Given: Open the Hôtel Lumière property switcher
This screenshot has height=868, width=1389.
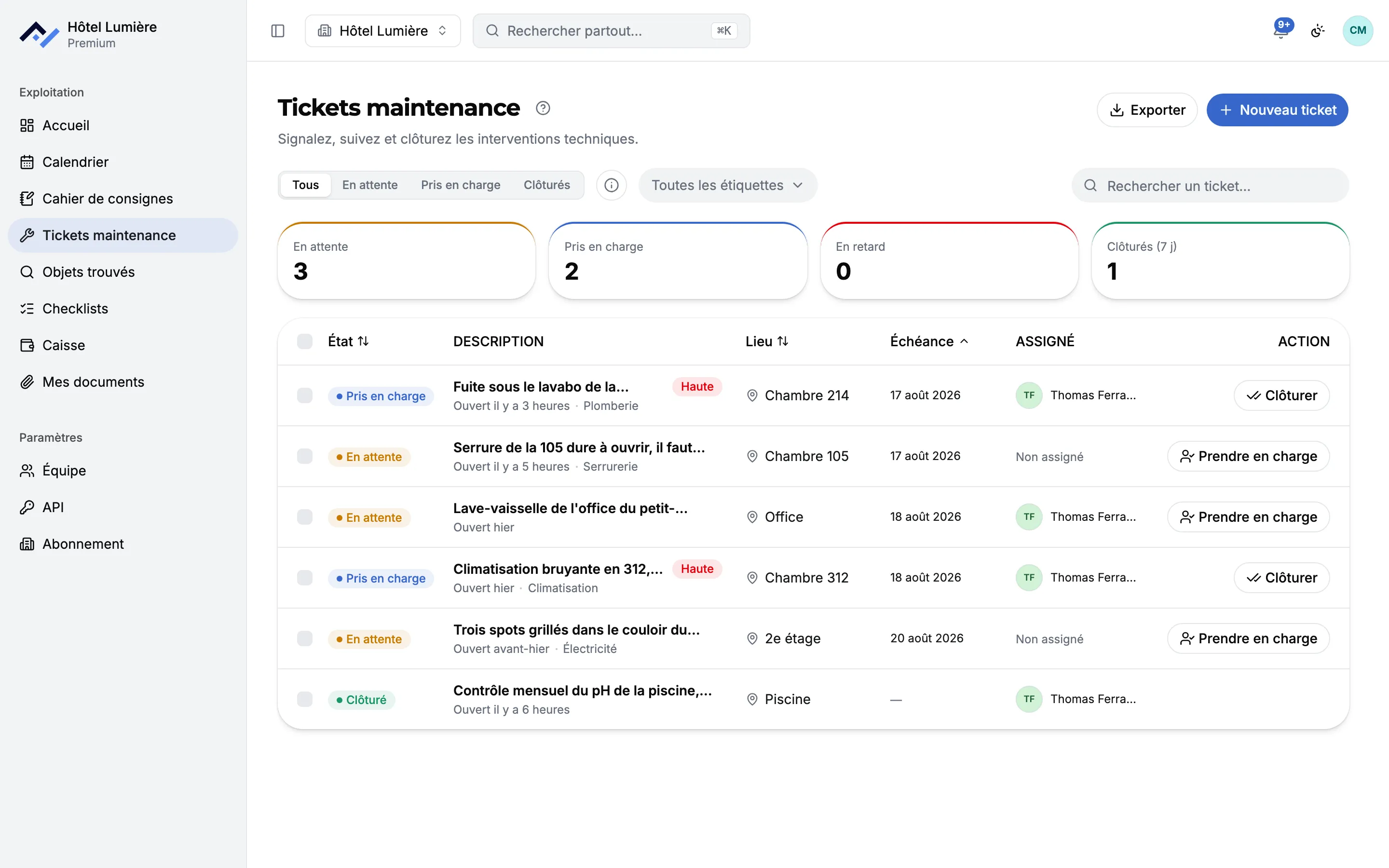Looking at the screenshot, I should [383, 30].
